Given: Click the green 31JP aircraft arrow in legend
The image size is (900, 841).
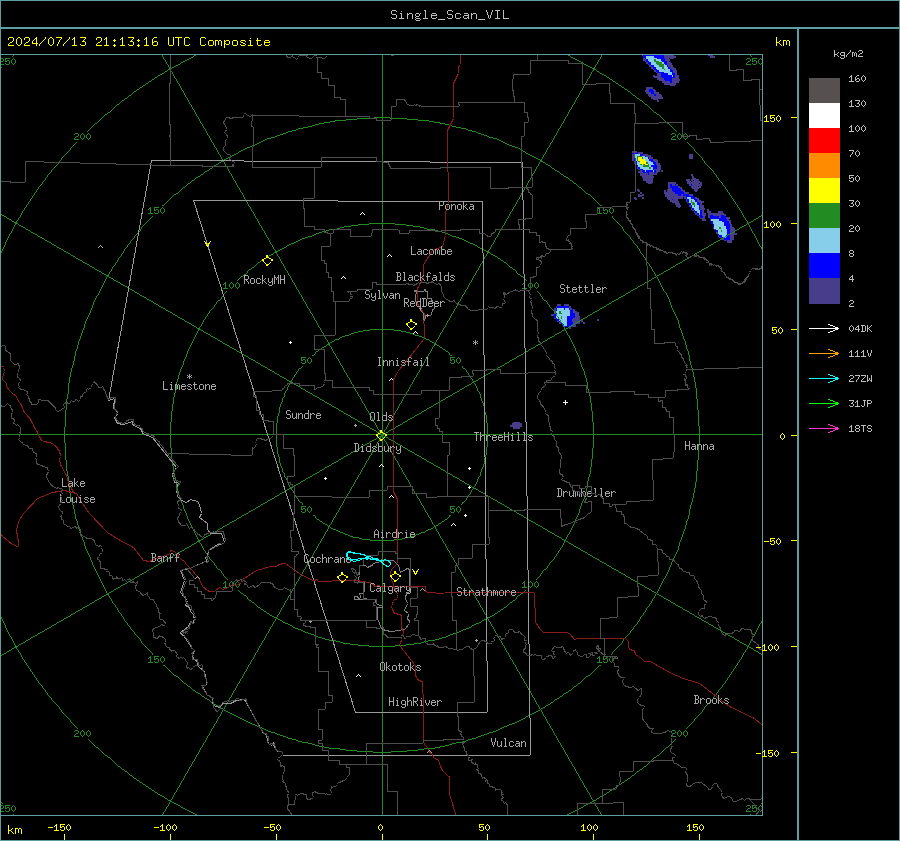Looking at the screenshot, I should 824,404.
